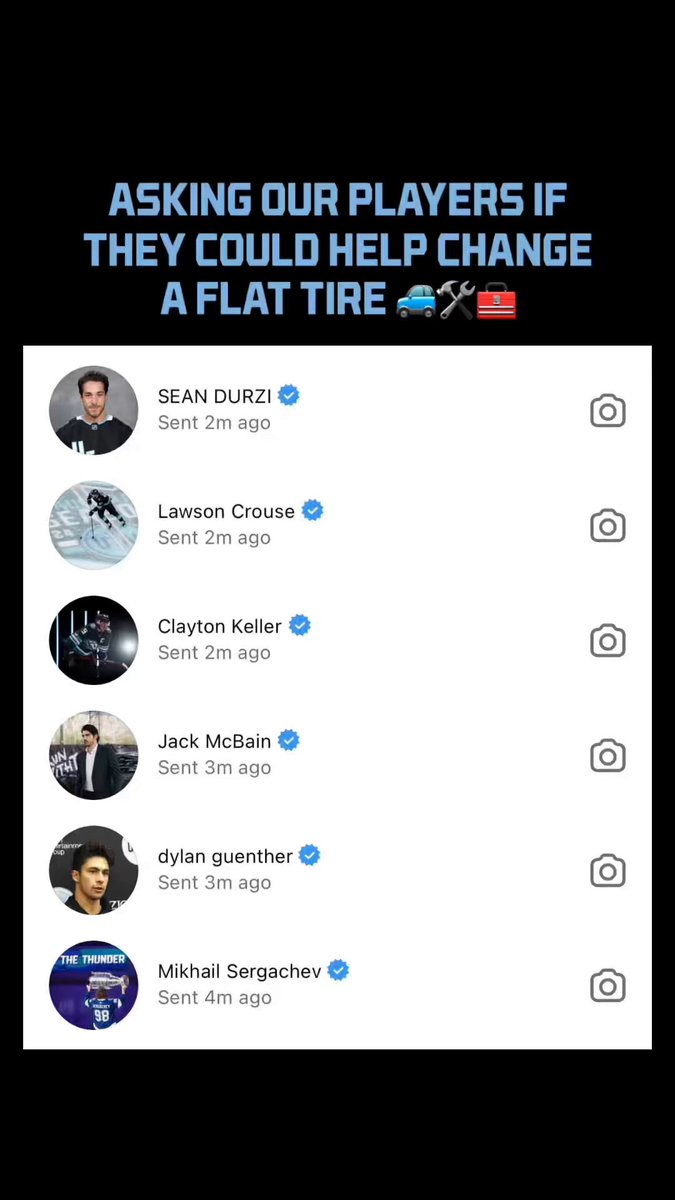Open Jack McBain's profile picture
The height and width of the screenshot is (1200, 675).
click(94, 755)
